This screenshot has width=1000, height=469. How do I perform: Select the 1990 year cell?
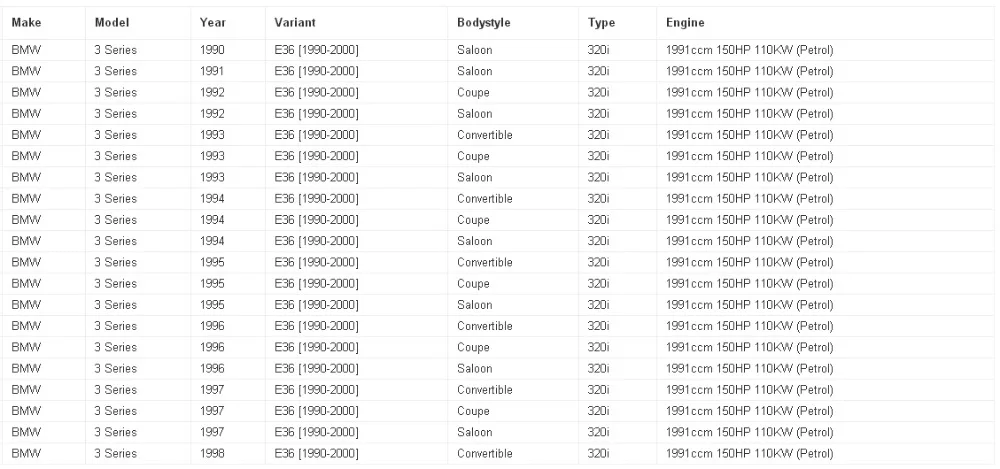[x=211, y=50]
